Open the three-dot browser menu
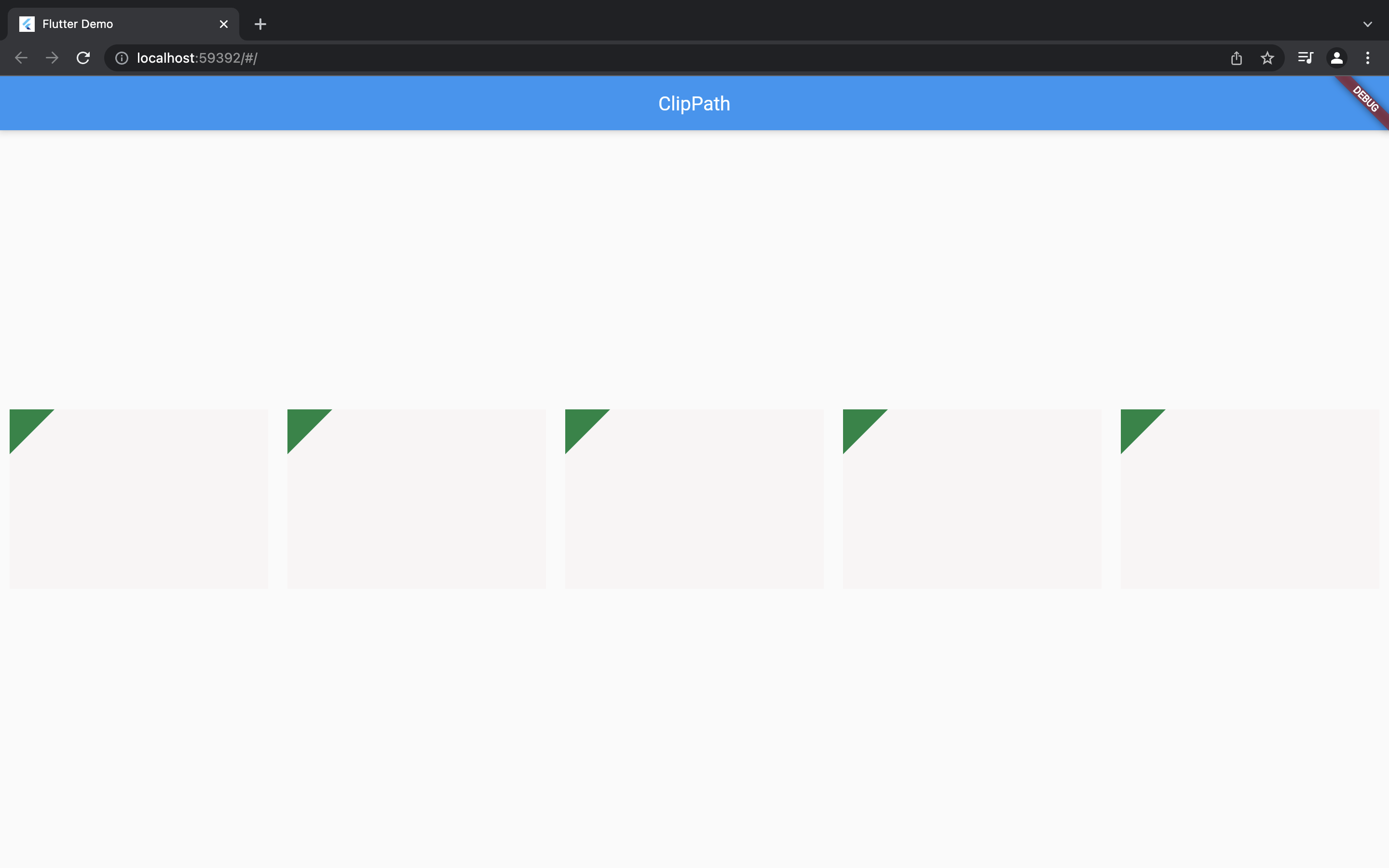This screenshot has height=868, width=1389. [x=1368, y=57]
